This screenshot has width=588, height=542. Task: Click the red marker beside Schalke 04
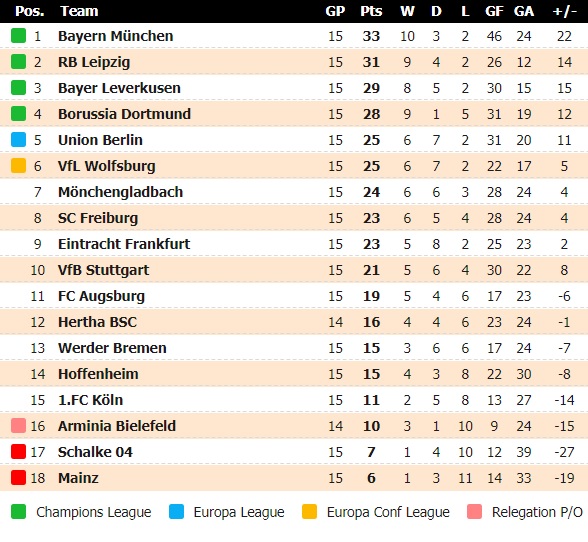tap(18, 452)
